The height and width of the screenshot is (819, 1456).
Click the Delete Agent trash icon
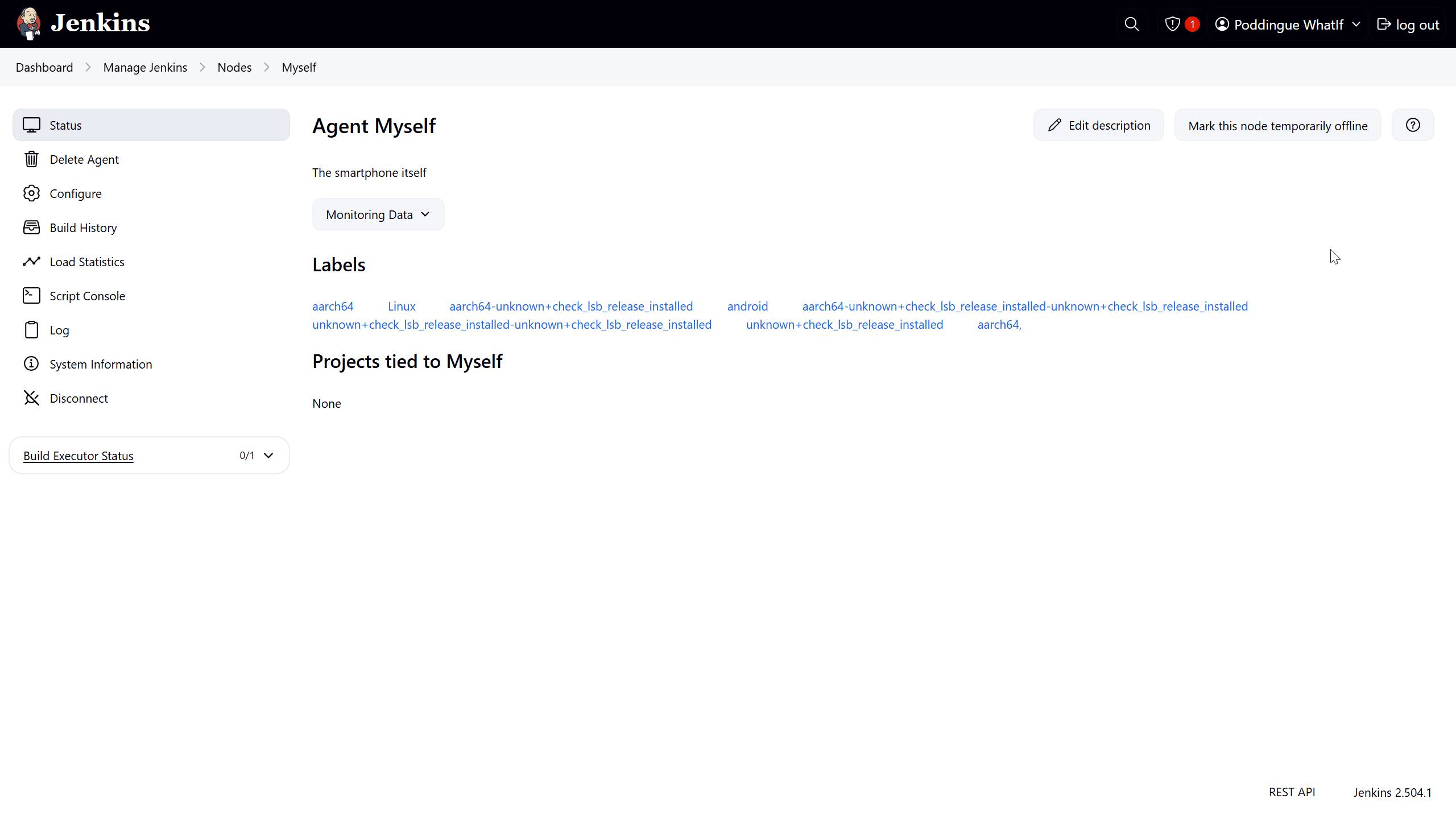tap(31, 159)
